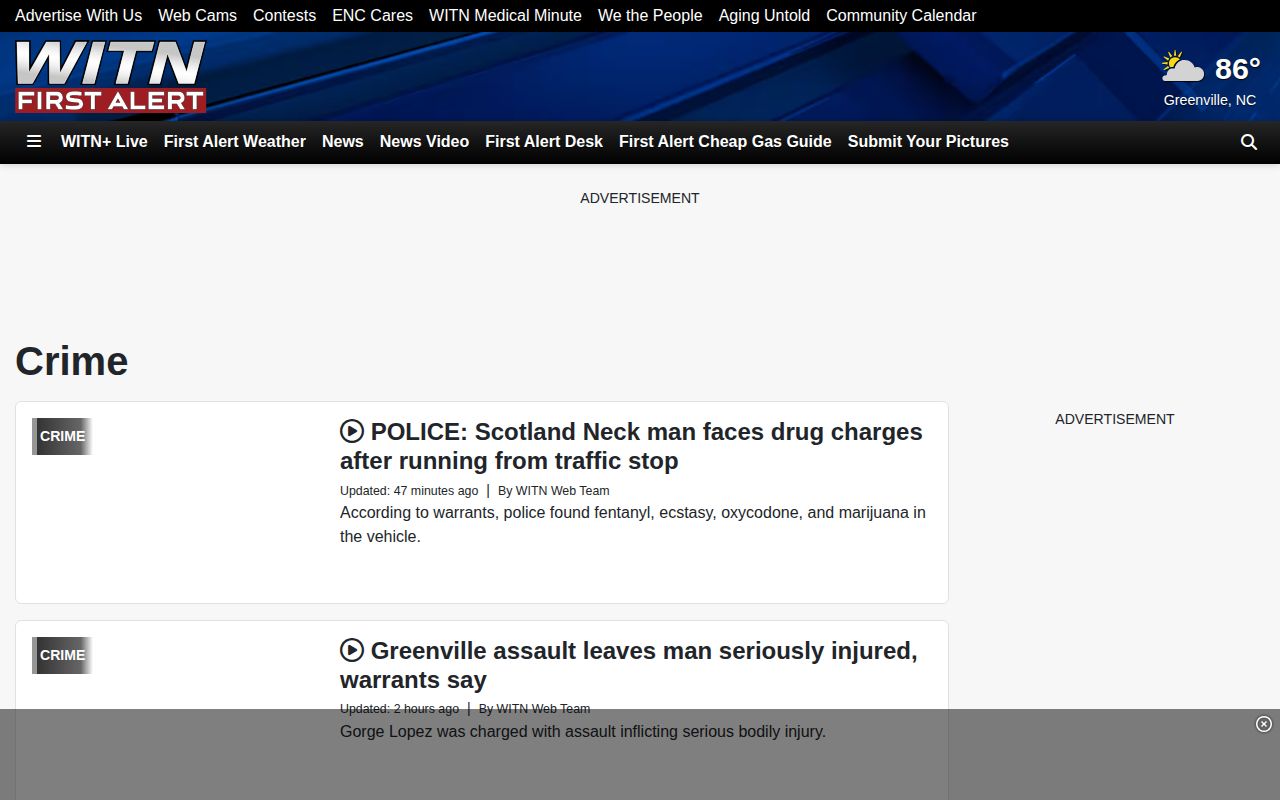Open First Alert Desk menu item
1280x800 pixels.
(x=544, y=142)
